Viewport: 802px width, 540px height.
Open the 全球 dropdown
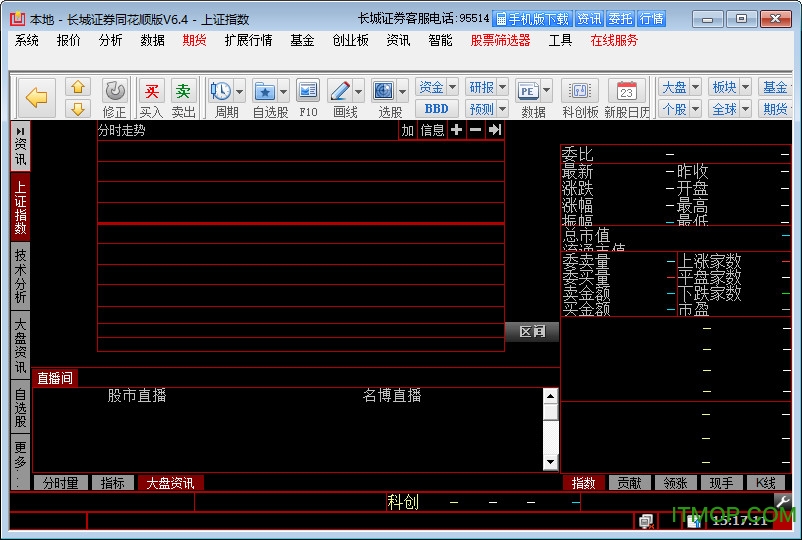pos(730,109)
